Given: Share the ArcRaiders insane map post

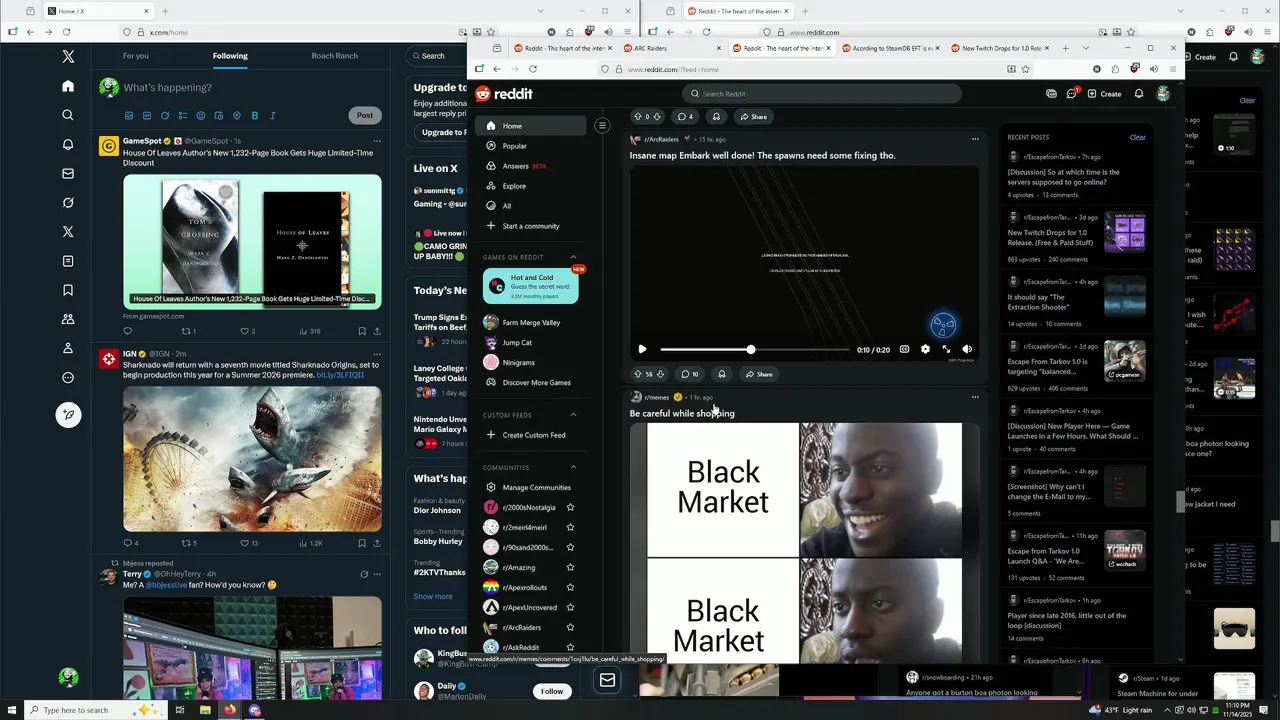Looking at the screenshot, I should point(757,374).
